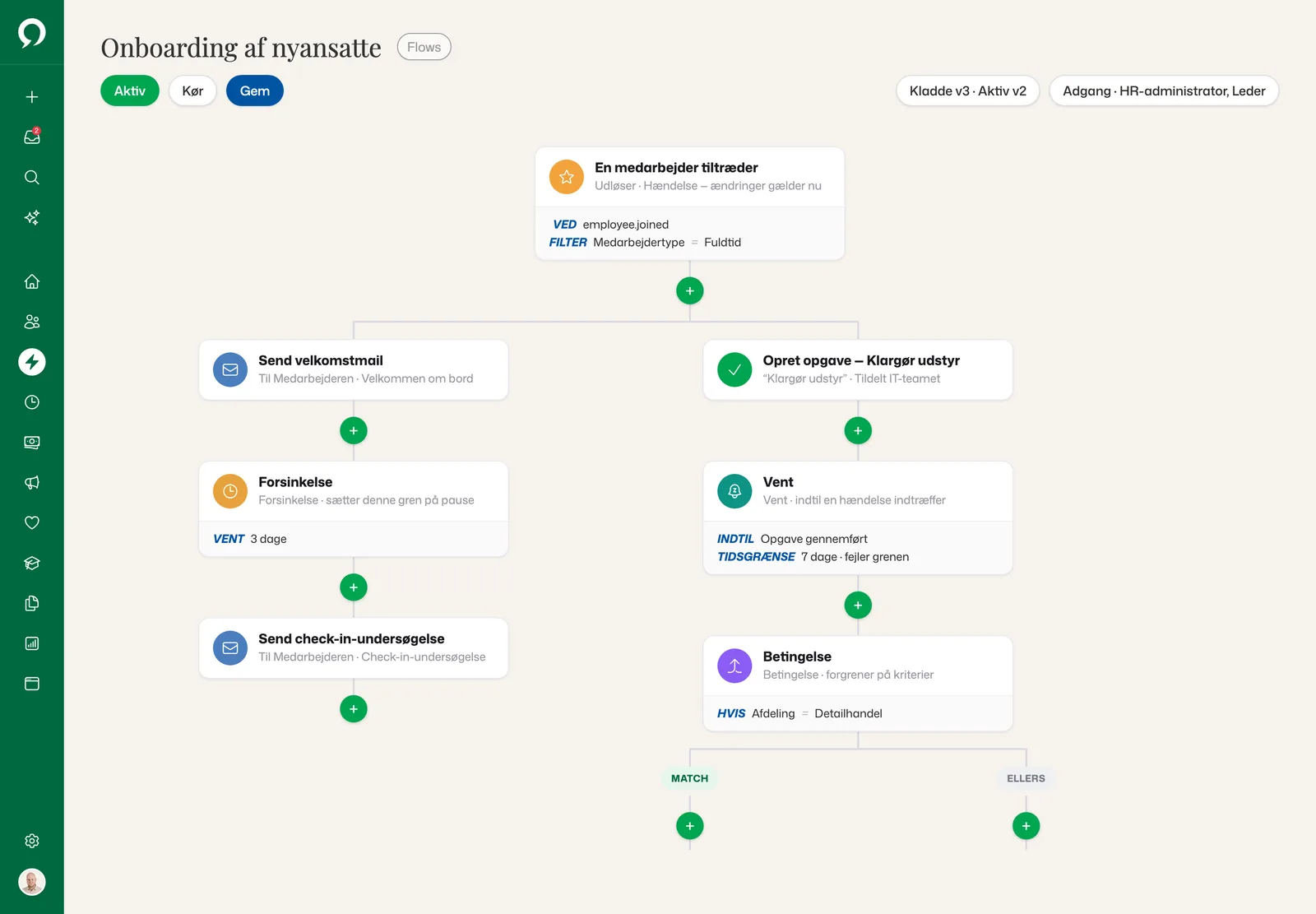The width and height of the screenshot is (1316, 914).
Task: Open the window layout icon in sidebar
Action: coord(32,684)
